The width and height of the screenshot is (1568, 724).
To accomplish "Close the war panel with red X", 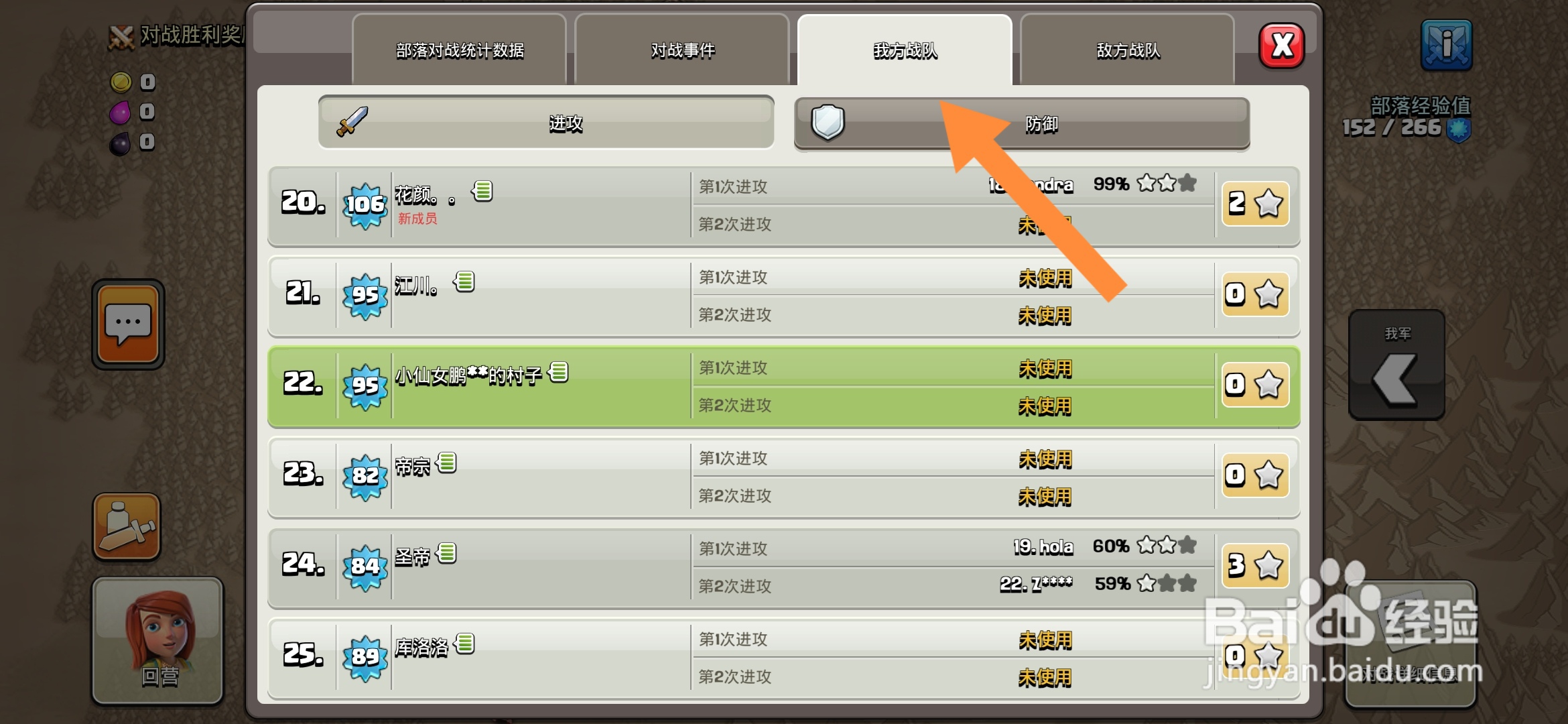I will pos(1281,46).
